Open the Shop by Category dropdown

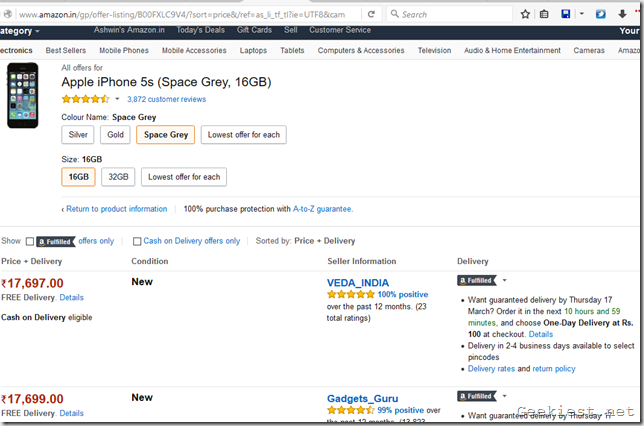tap(20, 31)
